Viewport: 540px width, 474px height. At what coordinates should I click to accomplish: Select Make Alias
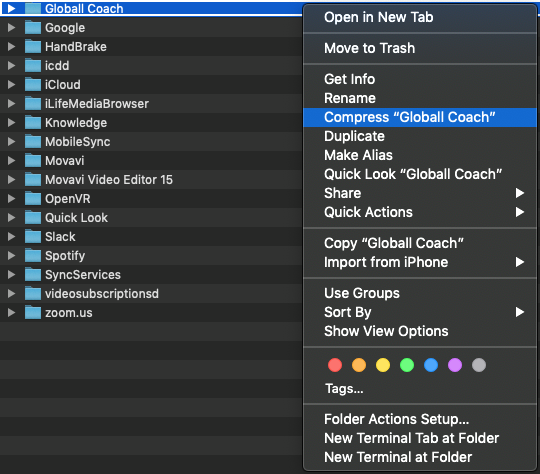click(420, 155)
